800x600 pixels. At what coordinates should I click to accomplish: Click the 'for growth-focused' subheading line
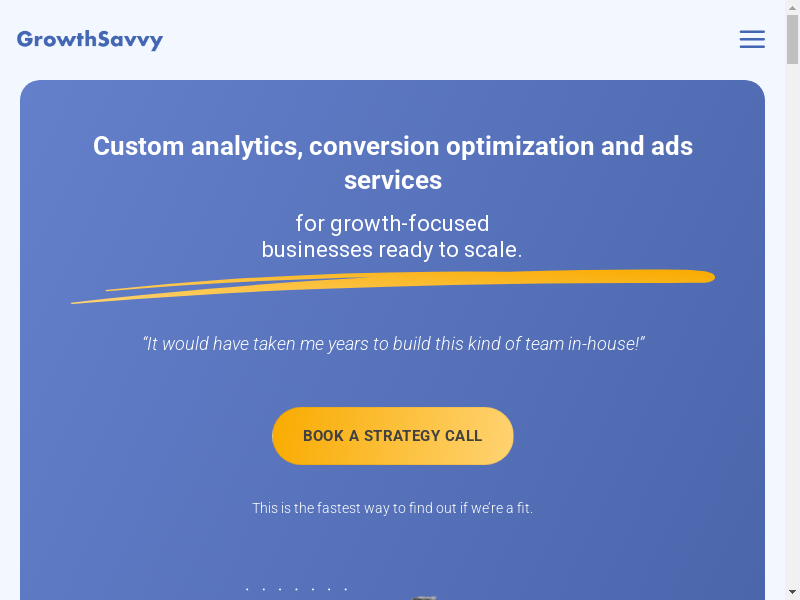392,223
